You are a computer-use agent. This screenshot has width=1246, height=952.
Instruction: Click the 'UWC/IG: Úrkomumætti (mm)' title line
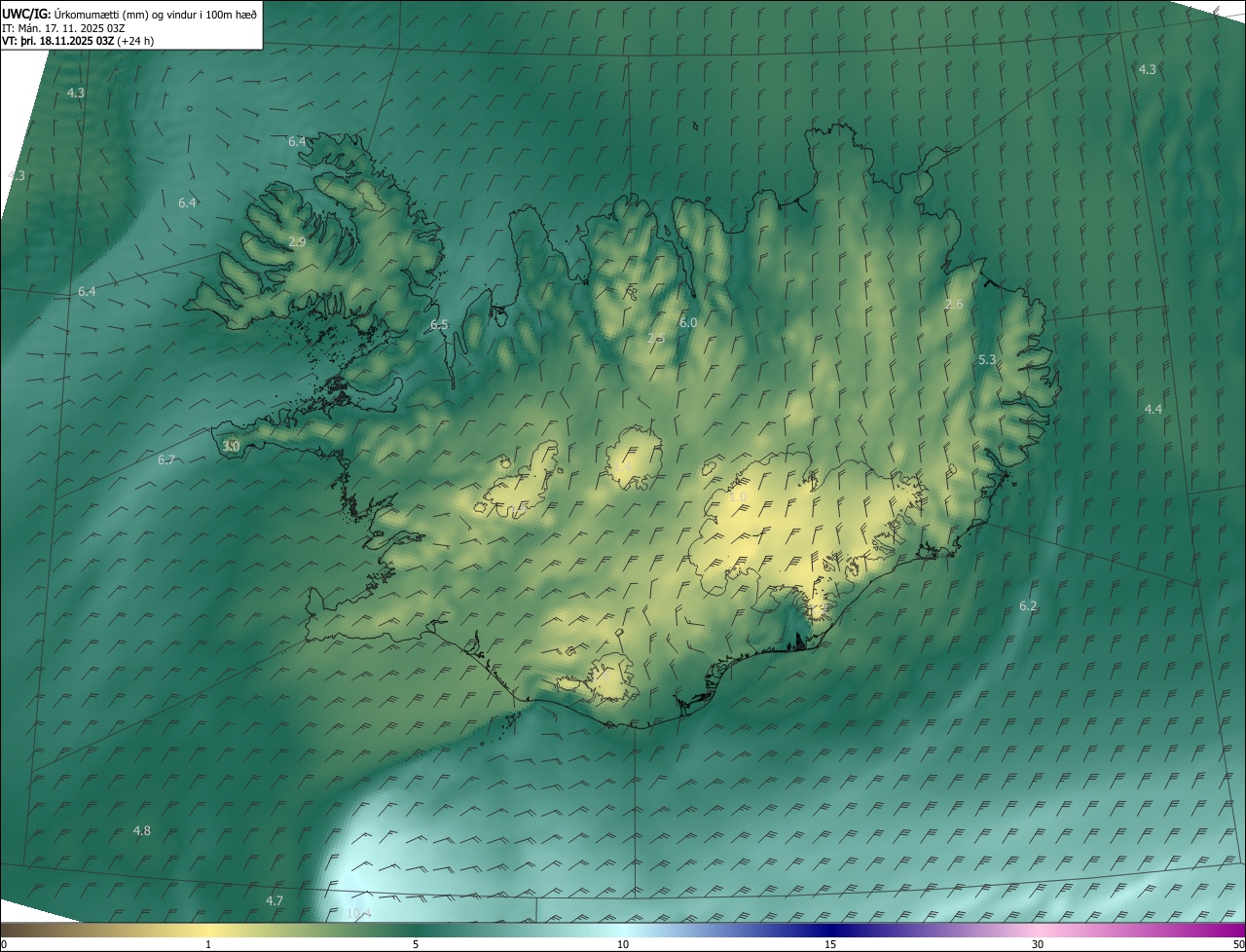129,14
